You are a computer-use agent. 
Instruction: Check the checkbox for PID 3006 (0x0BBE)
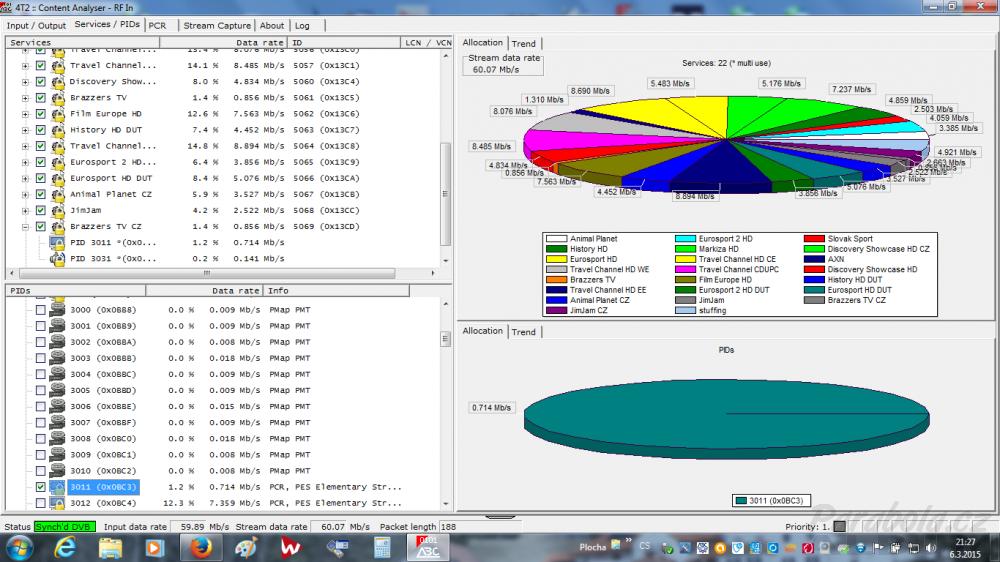[41, 406]
